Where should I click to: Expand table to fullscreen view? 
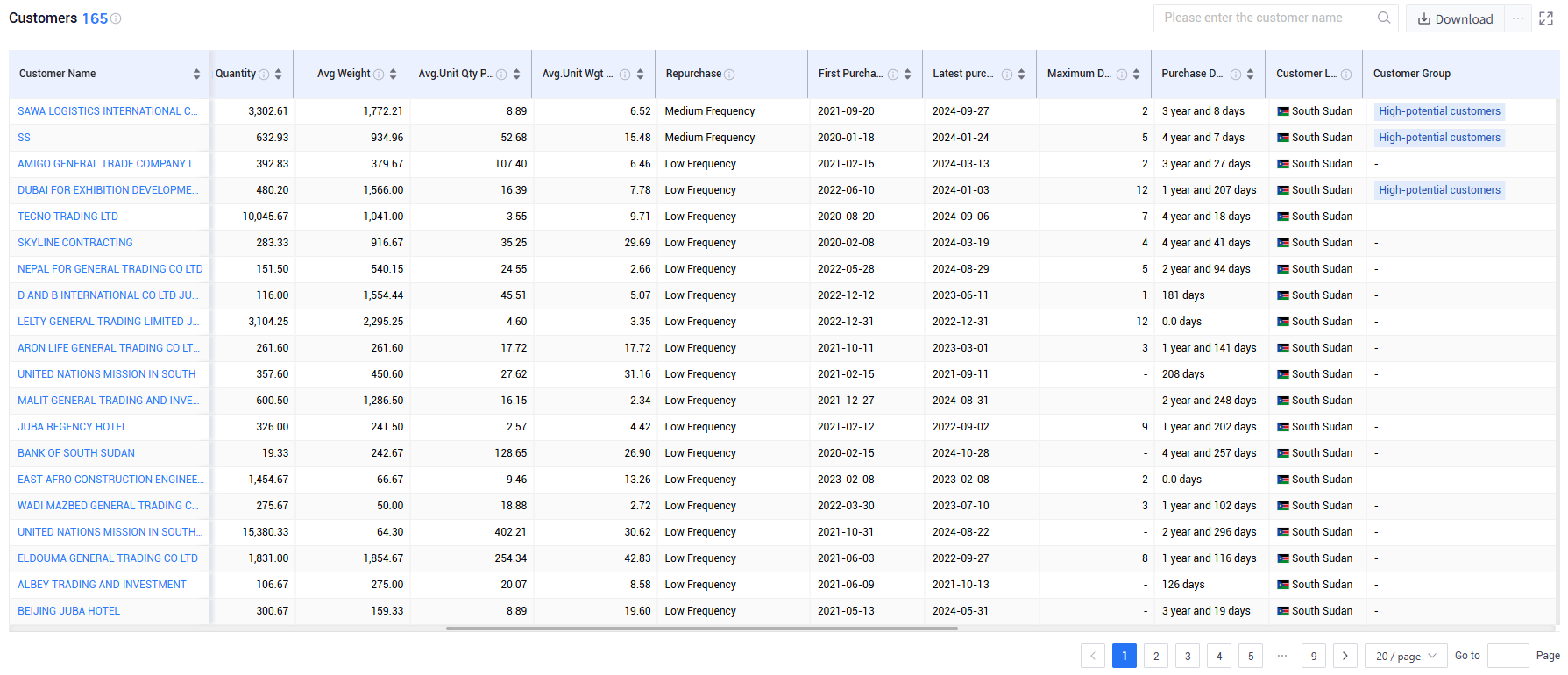(1546, 18)
